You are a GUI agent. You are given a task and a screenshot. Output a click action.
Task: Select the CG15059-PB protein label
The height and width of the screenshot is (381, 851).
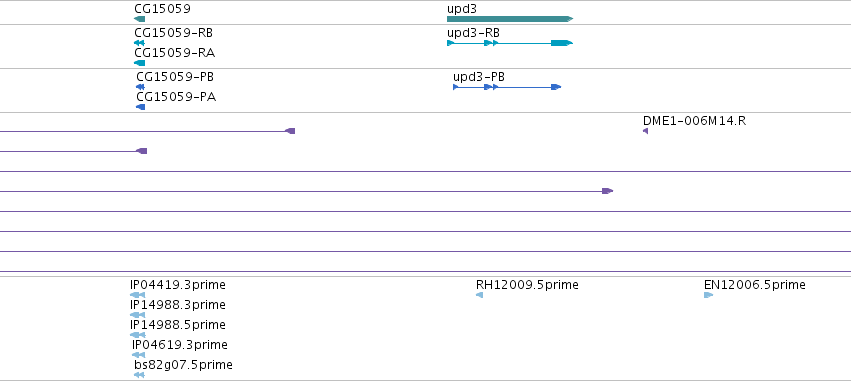(x=175, y=77)
